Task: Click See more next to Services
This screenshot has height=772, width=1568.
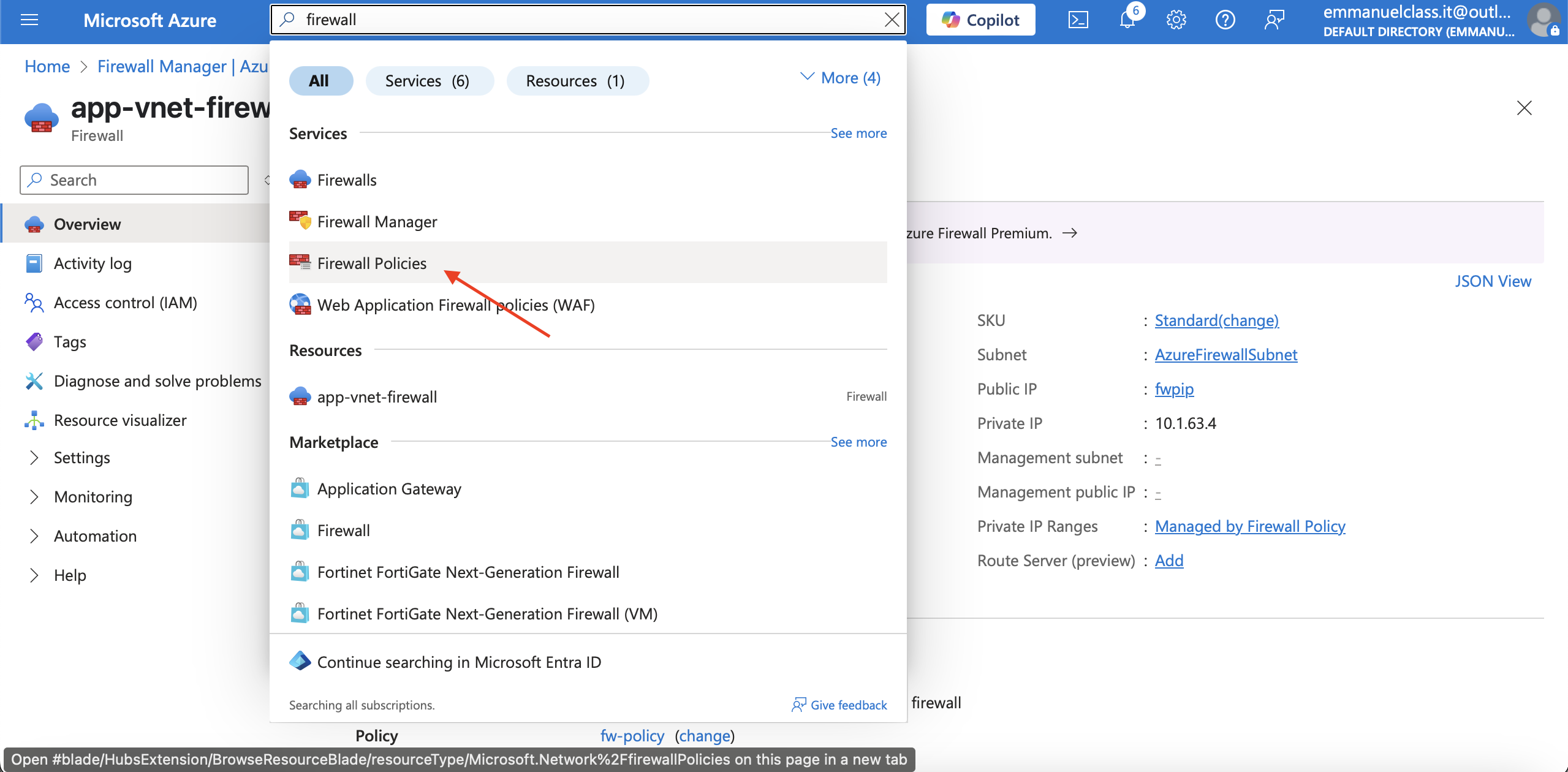Action: coord(858,133)
